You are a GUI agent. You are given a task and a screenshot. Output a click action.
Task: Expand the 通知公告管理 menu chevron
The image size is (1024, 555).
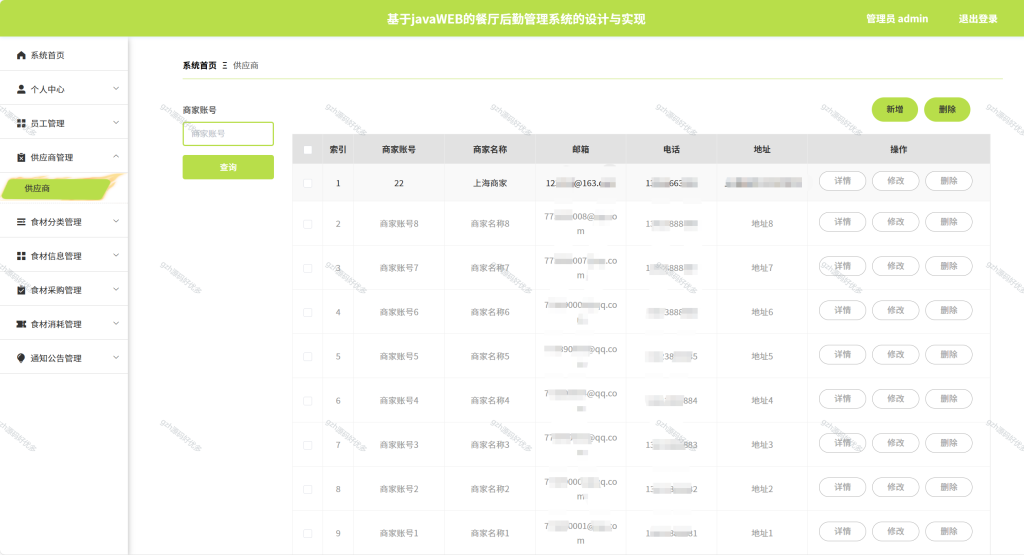[116, 357]
